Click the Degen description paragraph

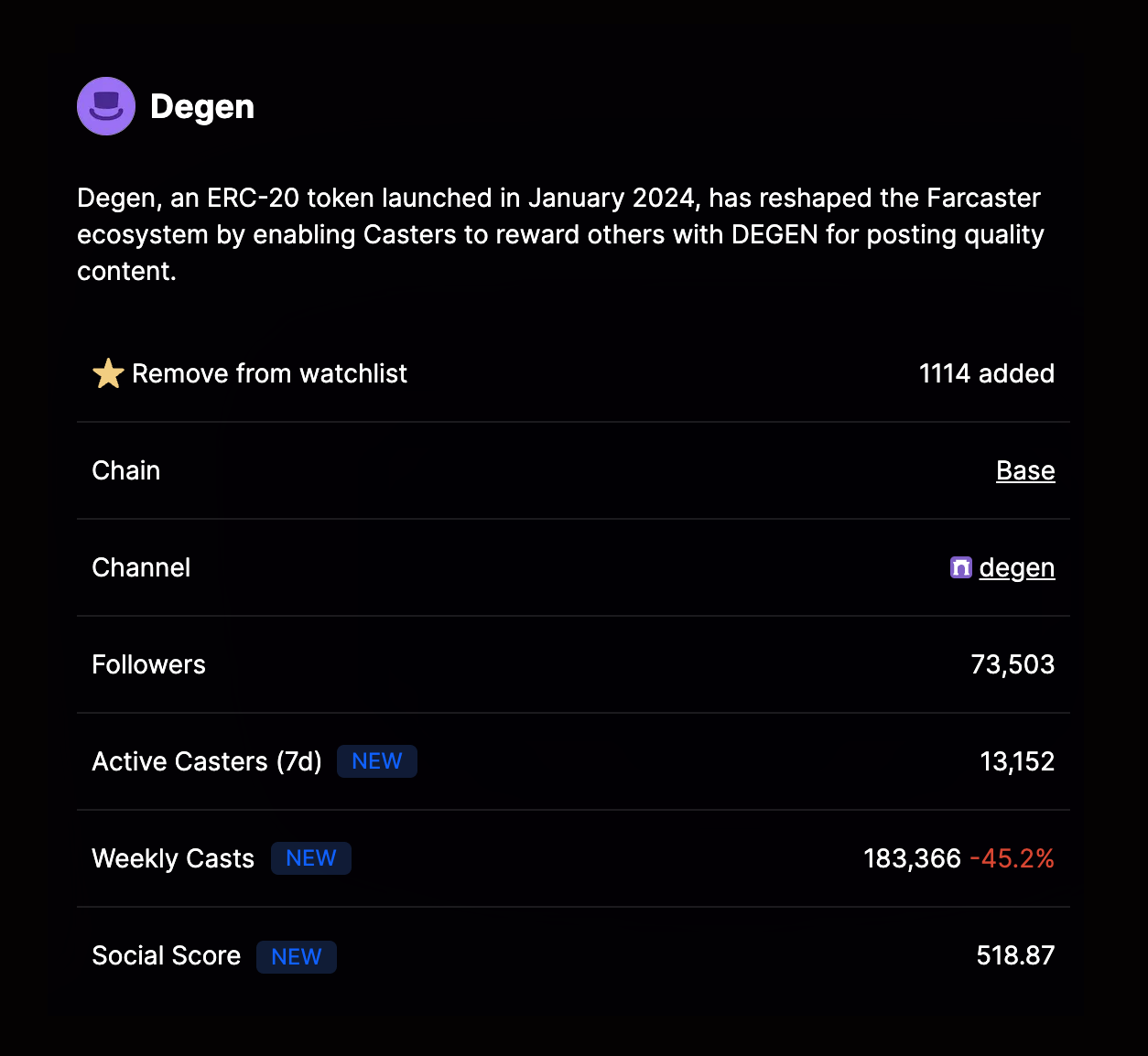(x=559, y=234)
